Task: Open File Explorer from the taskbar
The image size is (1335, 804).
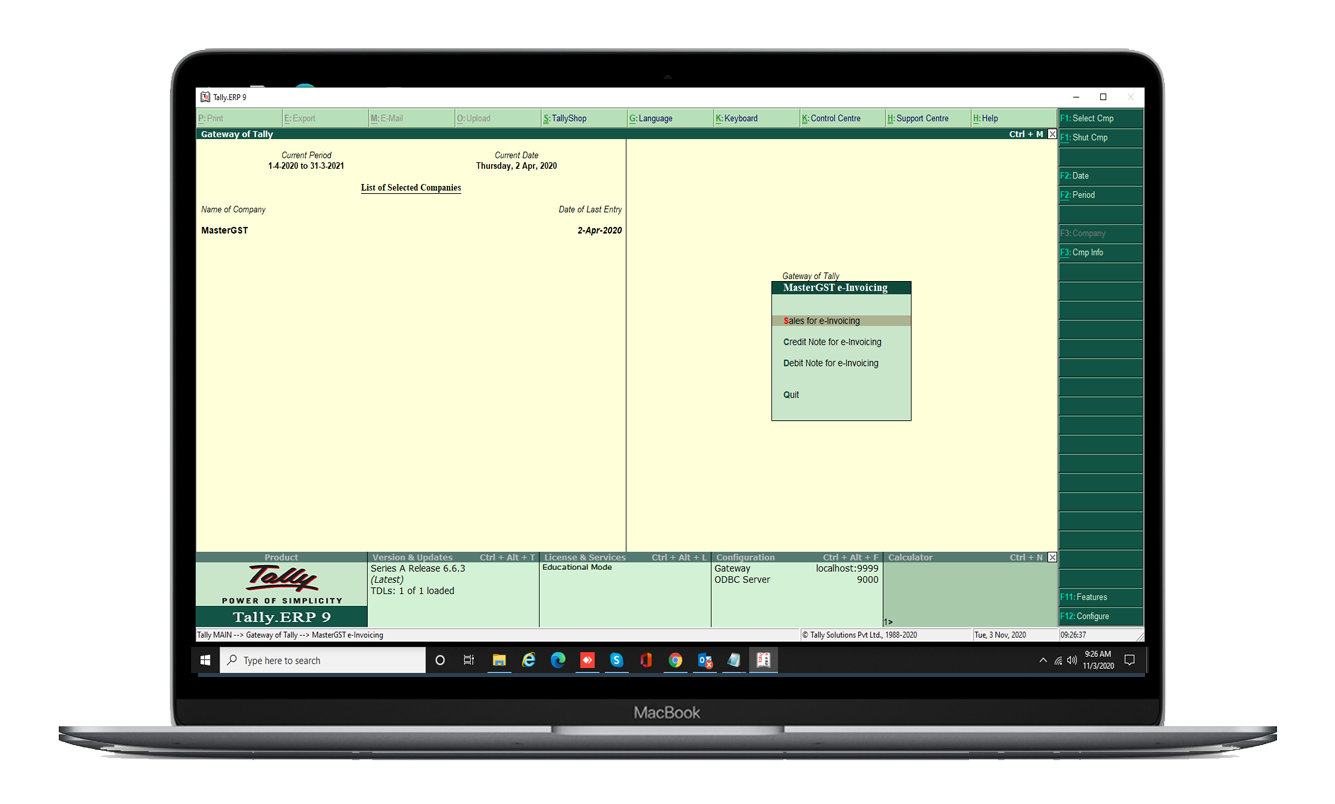Action: [499, 660]
